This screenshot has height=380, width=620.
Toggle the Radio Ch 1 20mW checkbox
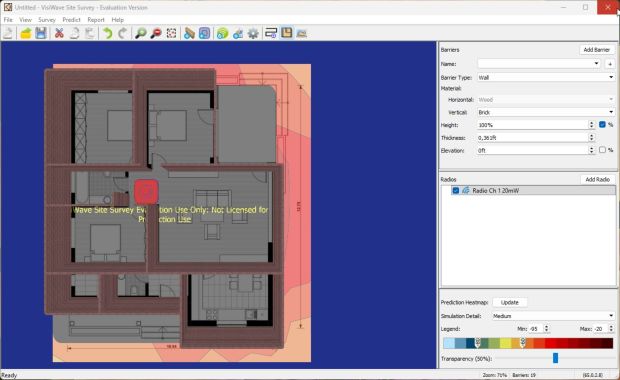tap(456, 190)
